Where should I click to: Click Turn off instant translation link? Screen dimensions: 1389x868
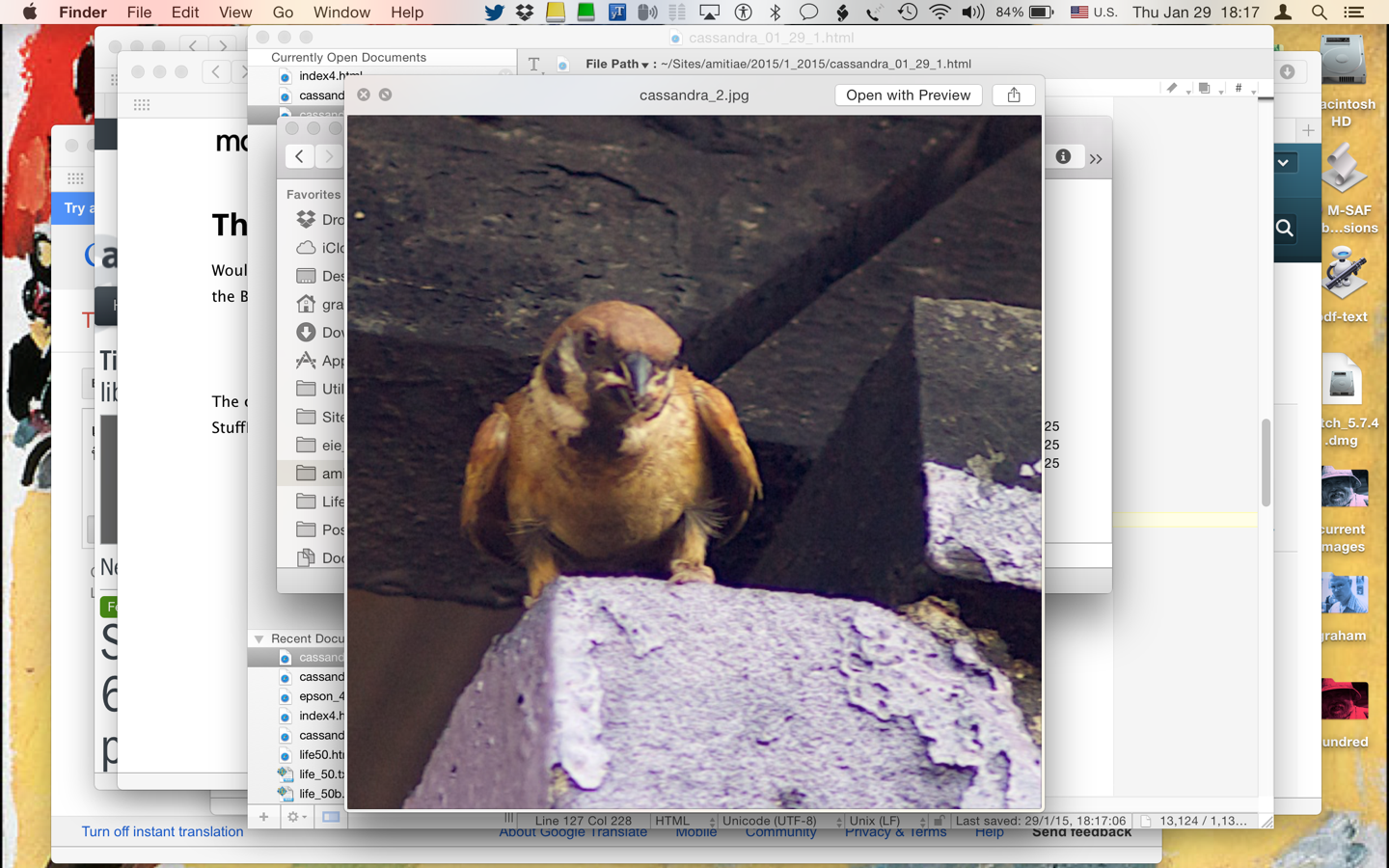[x=162, y=831]
